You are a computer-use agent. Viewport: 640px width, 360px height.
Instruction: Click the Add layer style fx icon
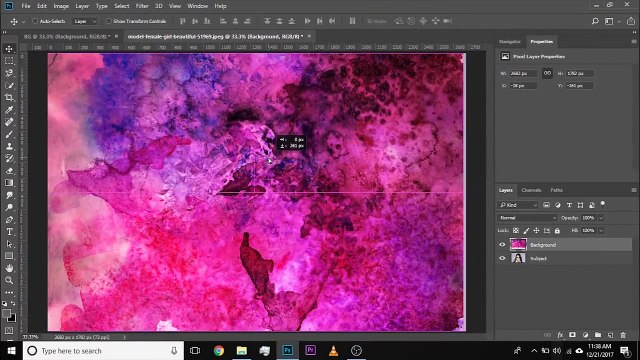[x=560, y=335]
